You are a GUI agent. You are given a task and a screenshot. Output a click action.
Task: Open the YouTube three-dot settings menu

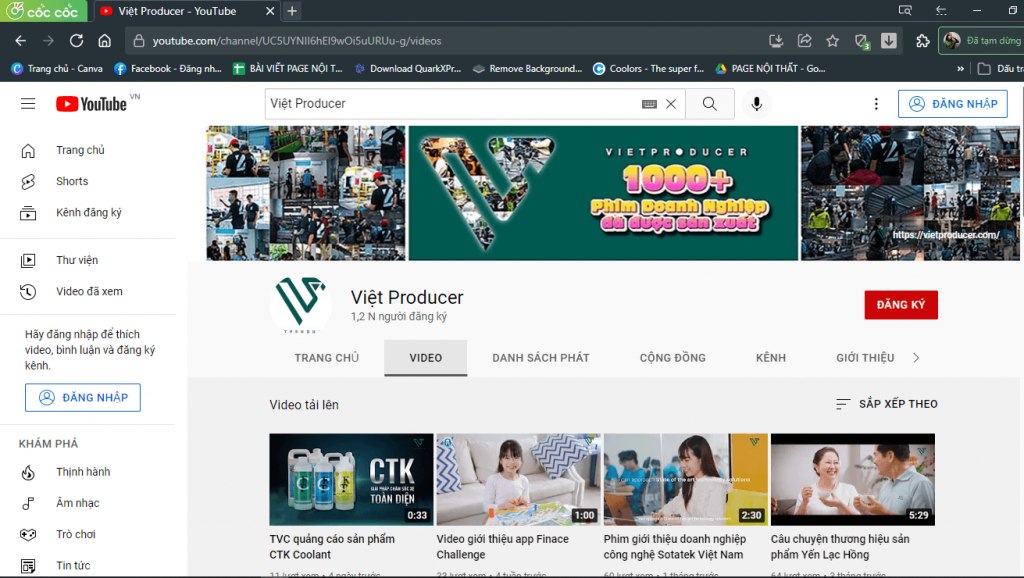(876, 103)
